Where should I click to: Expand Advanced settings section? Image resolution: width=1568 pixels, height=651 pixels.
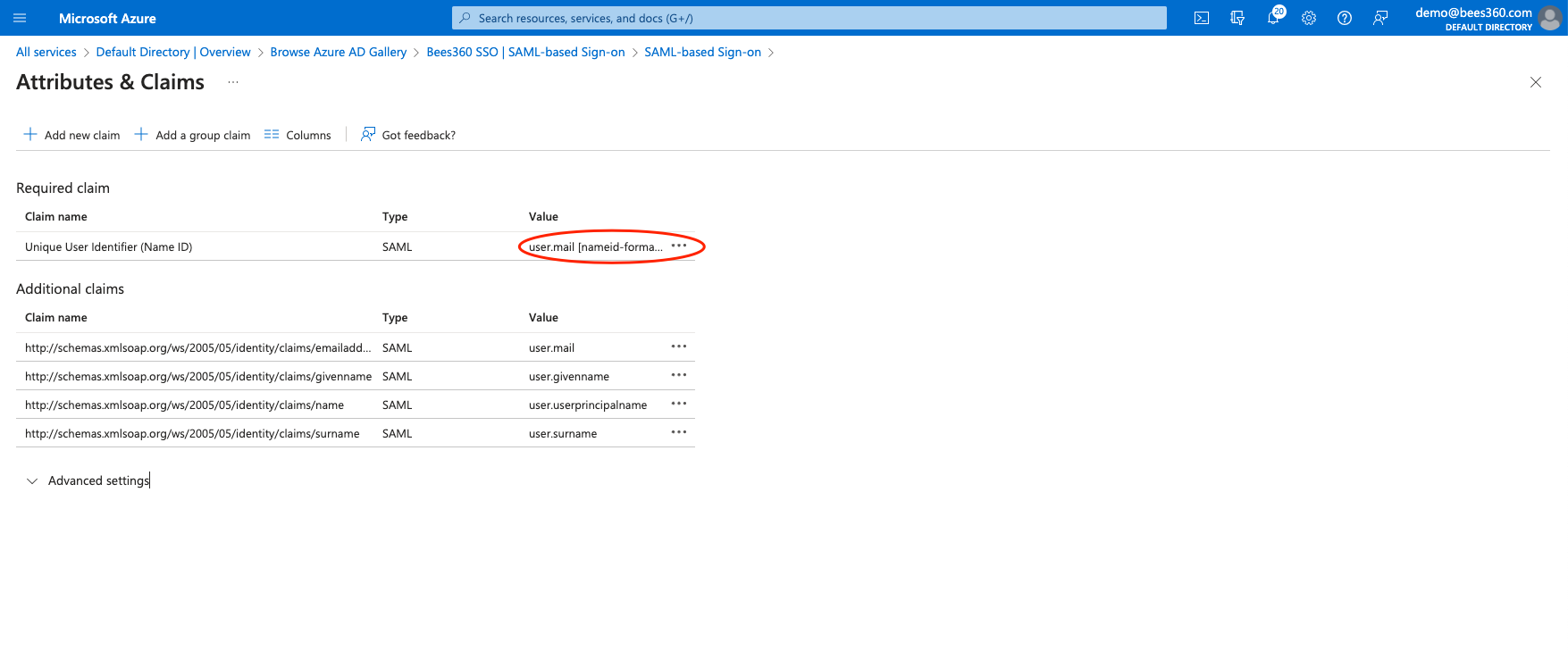tap(88, 480)
